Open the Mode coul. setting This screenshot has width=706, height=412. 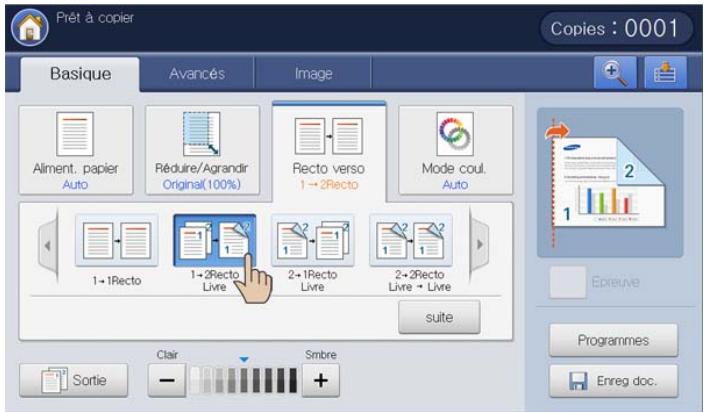[x=455, y=150]
